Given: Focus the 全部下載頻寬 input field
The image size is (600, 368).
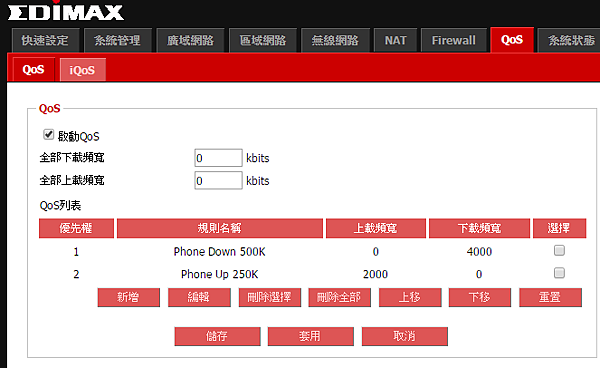Looking at the screenshot, I should coord(218,158).
